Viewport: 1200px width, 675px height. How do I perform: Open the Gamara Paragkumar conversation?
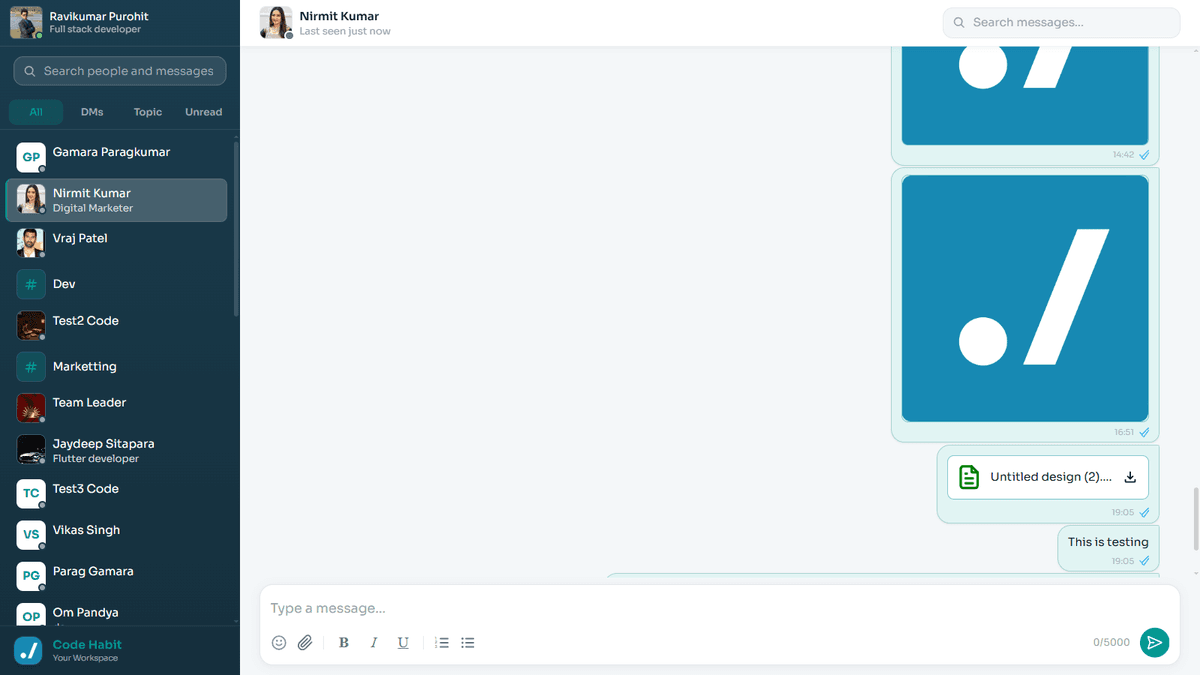pyautogui.click(x=116, y=157)
